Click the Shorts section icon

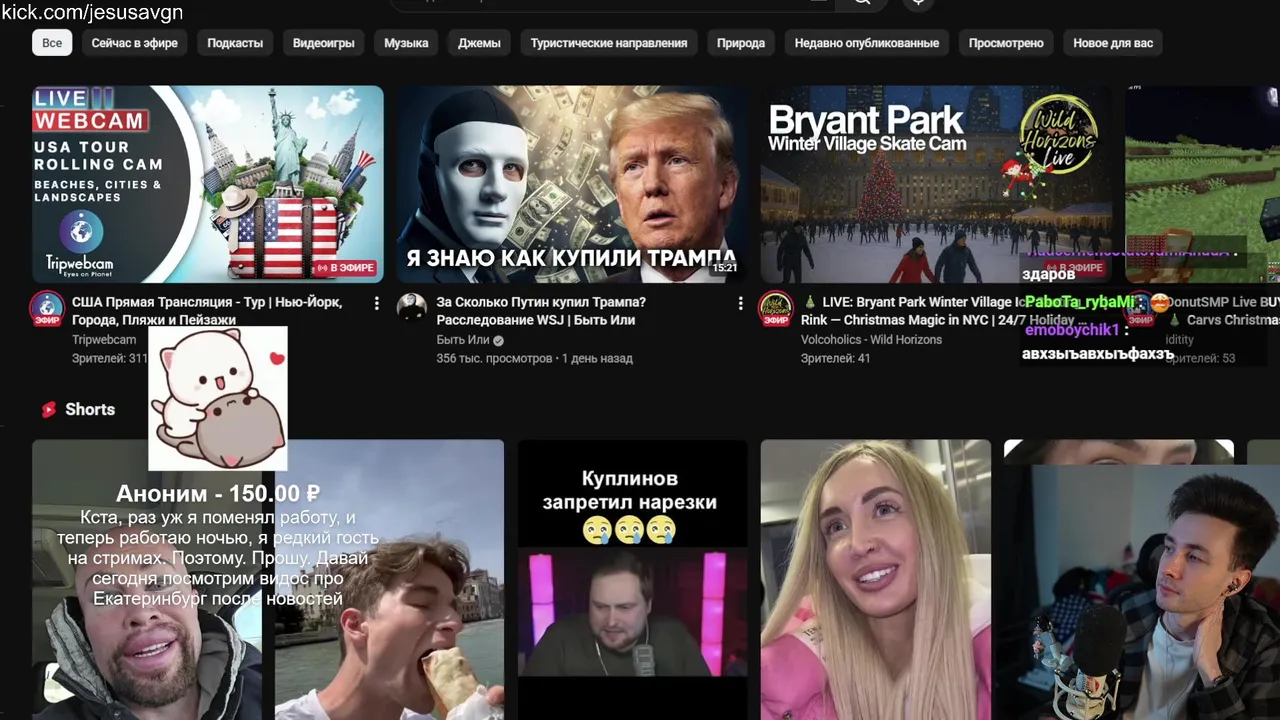(x=48, y=409)
